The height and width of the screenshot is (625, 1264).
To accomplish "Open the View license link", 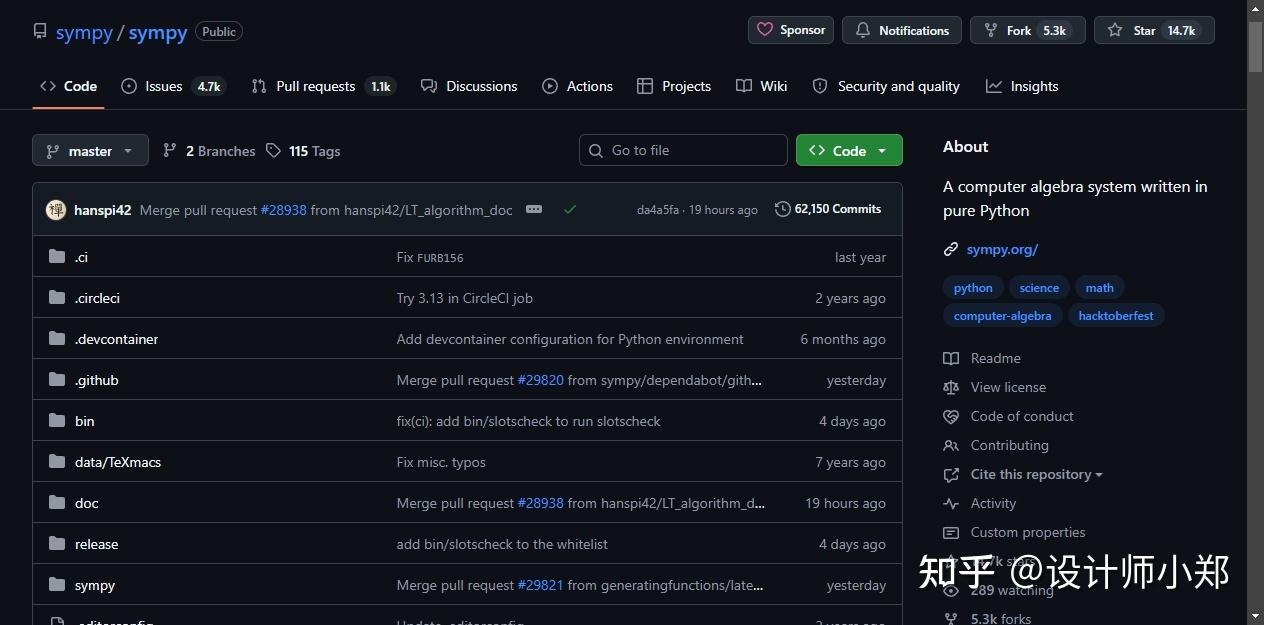I will pos(1008,387).
